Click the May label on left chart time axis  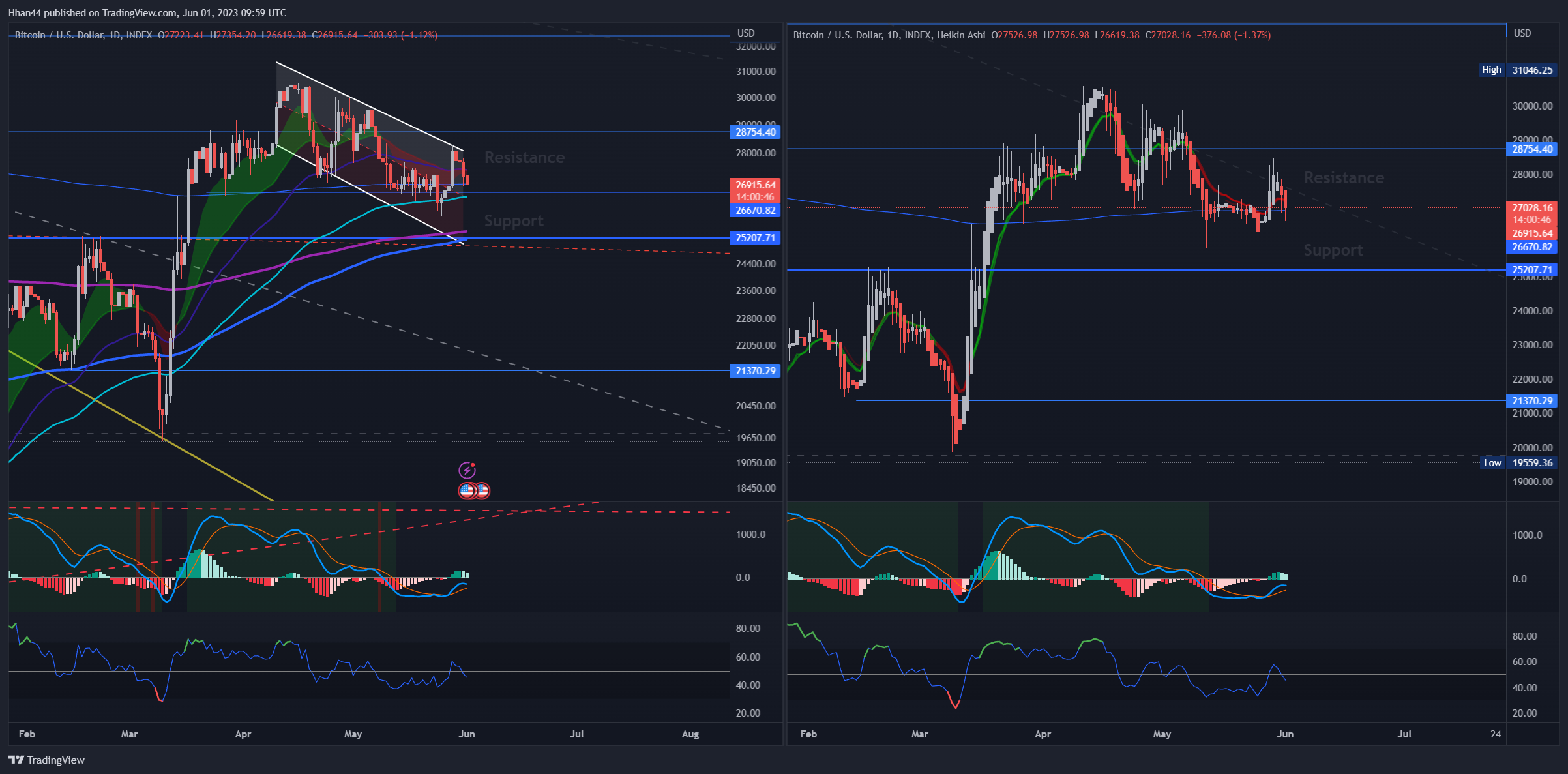coord(353,734)
